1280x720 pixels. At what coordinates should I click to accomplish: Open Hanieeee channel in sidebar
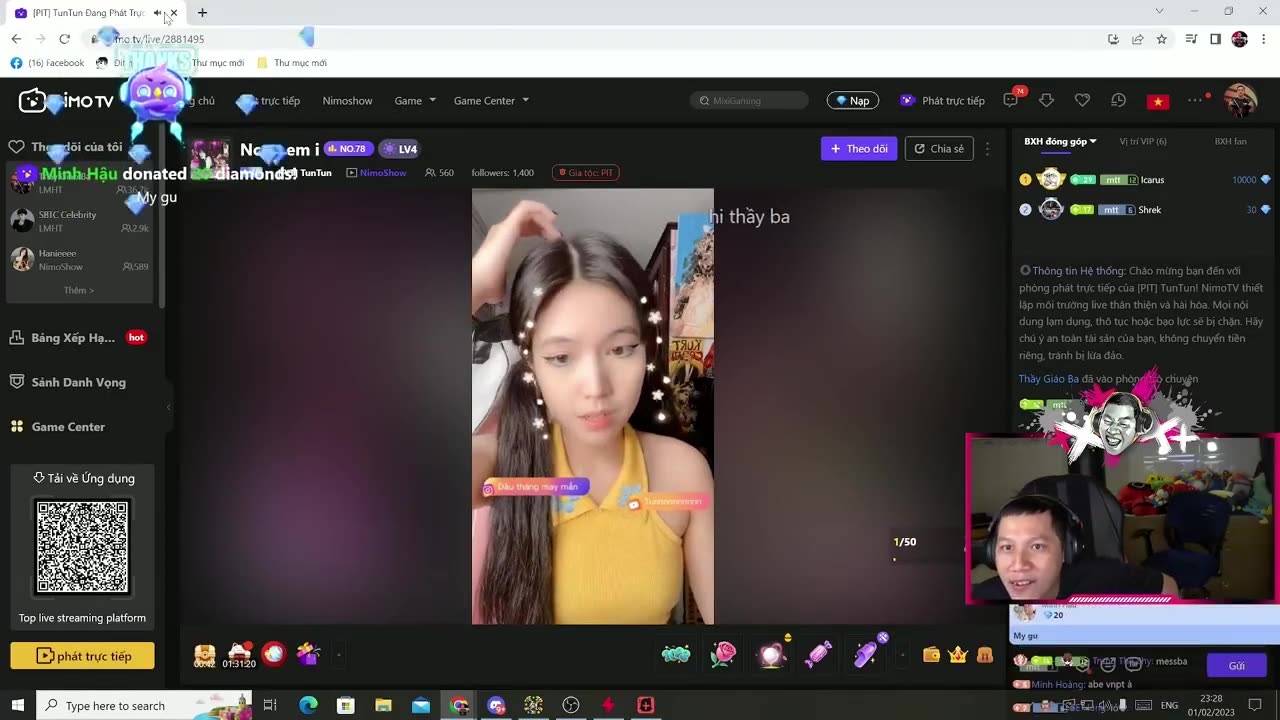pos(80,260)
